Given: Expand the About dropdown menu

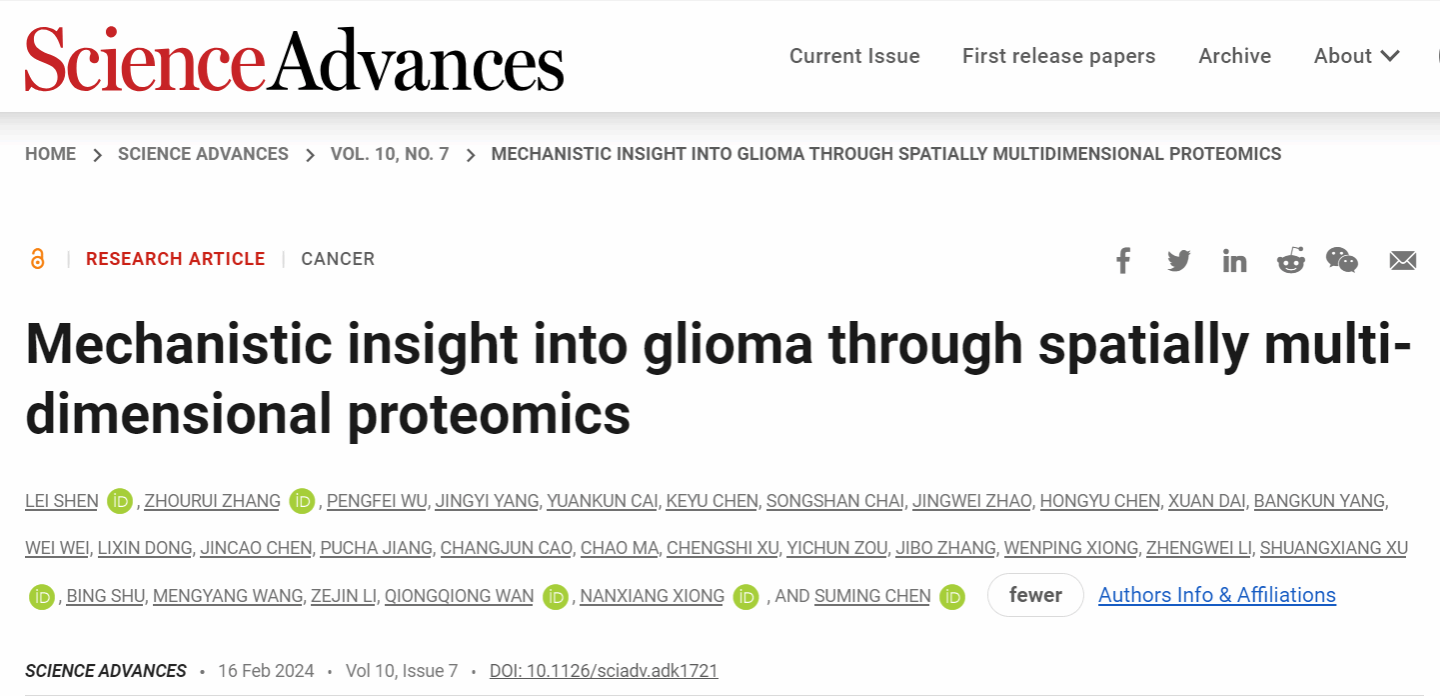Looking at the screenshot, I should click(x=1356, y=56).
